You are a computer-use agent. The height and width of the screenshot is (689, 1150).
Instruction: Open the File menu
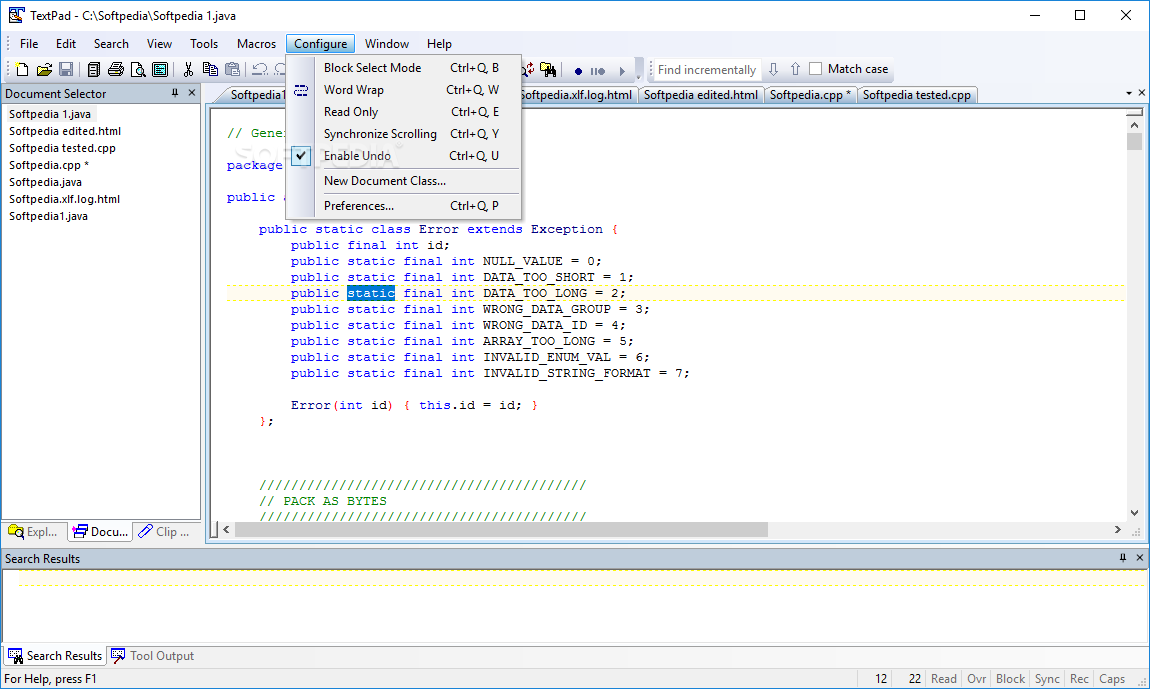click(29, 44)
